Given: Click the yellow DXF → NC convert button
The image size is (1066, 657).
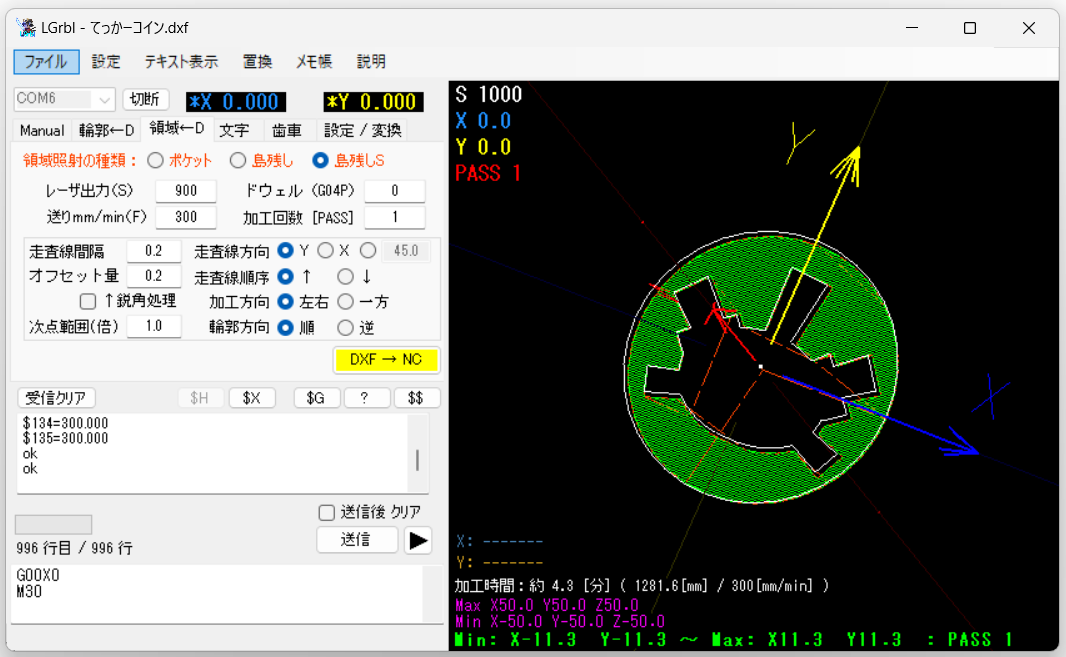Looking at the screenshot, I should (386, 360).
